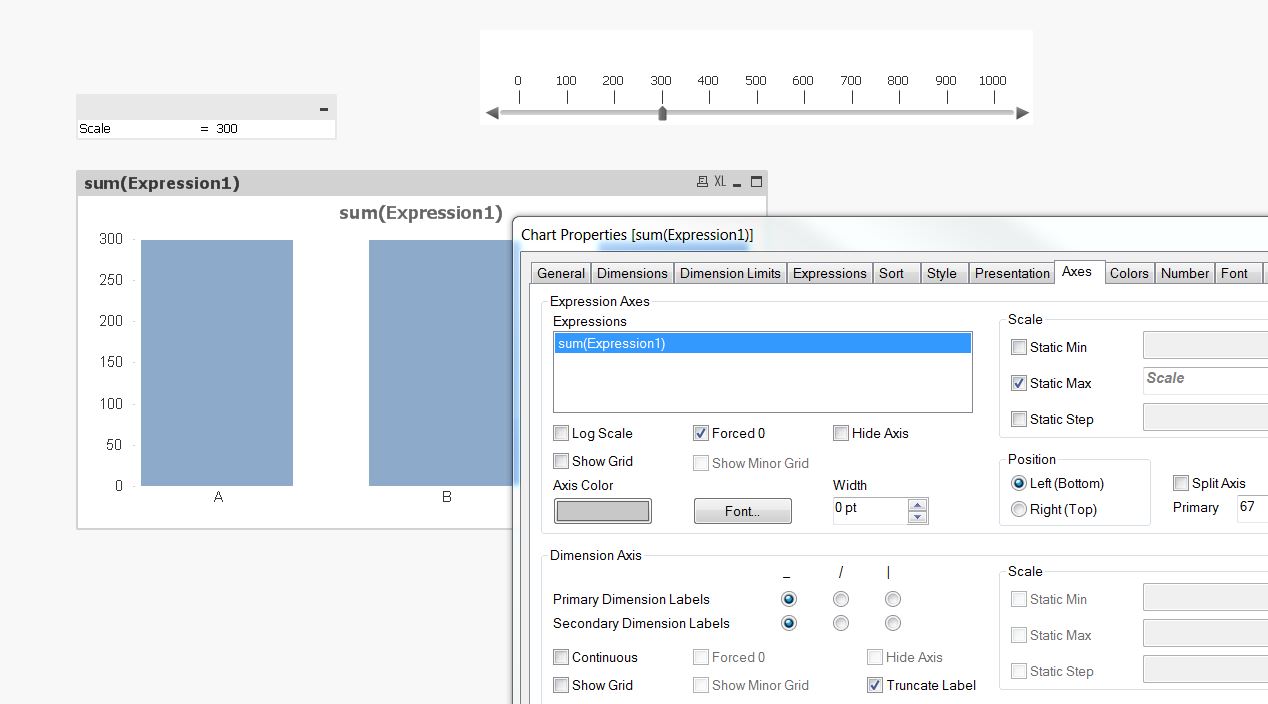Viewport: 1268px width, 704px height.
Task: Open the Presentation tab
Action: click(x=1012, y=273)
